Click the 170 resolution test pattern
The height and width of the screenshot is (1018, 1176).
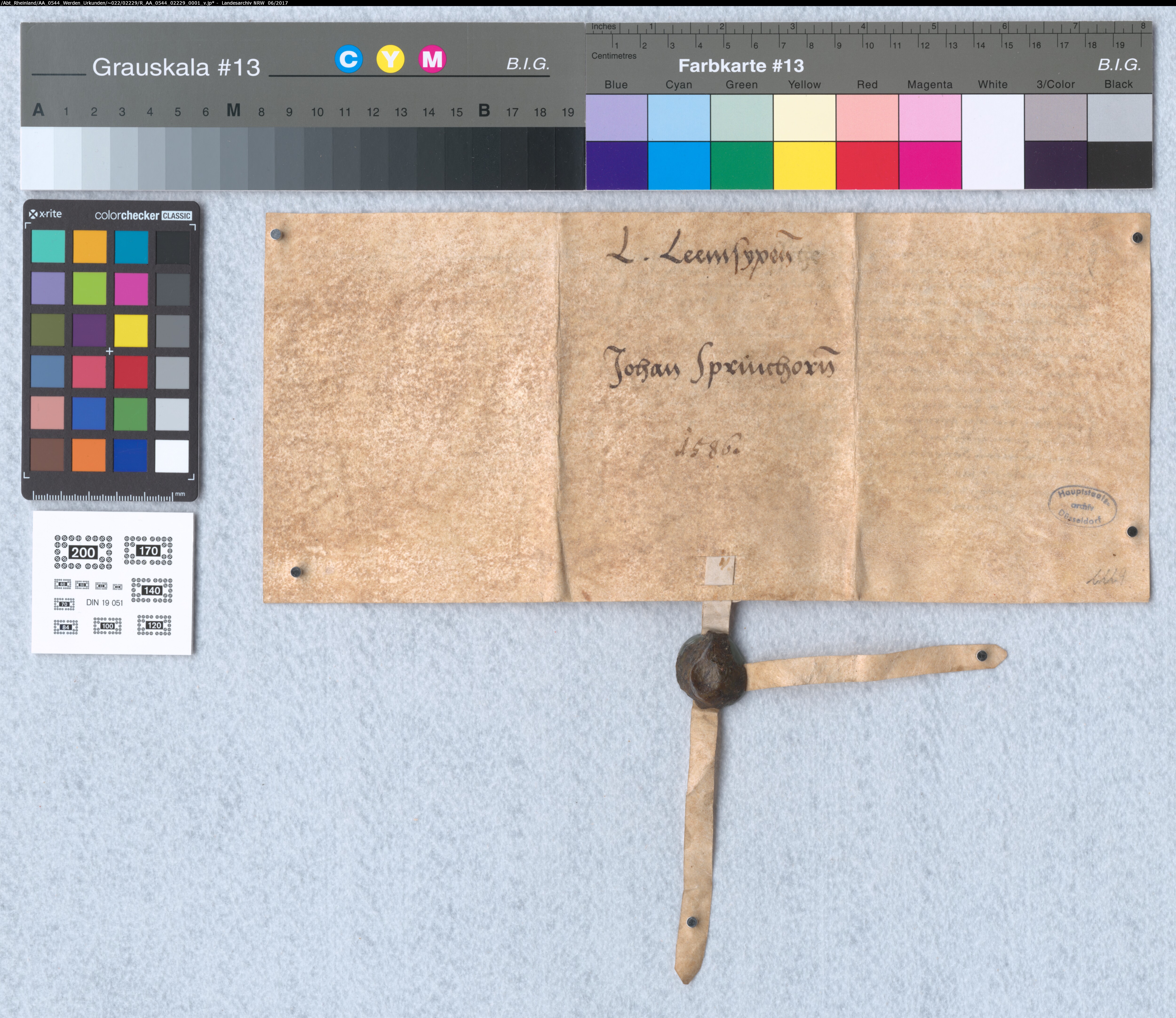[148, 551]
